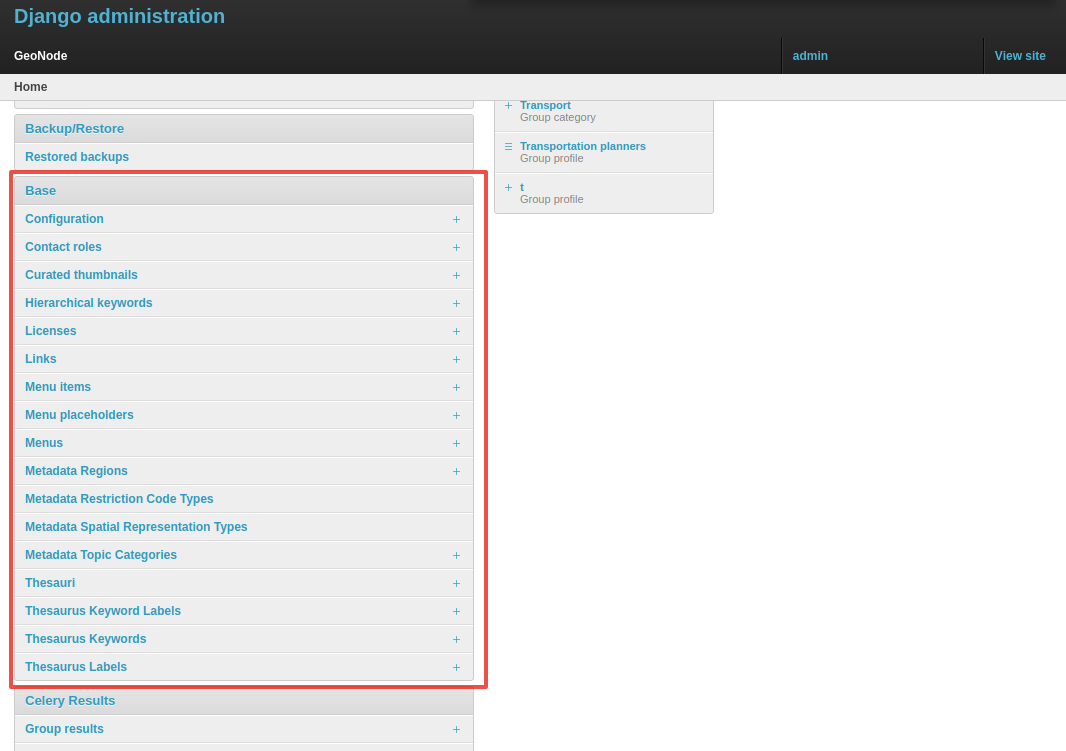Click the Django administration title

tap(119, 16)
